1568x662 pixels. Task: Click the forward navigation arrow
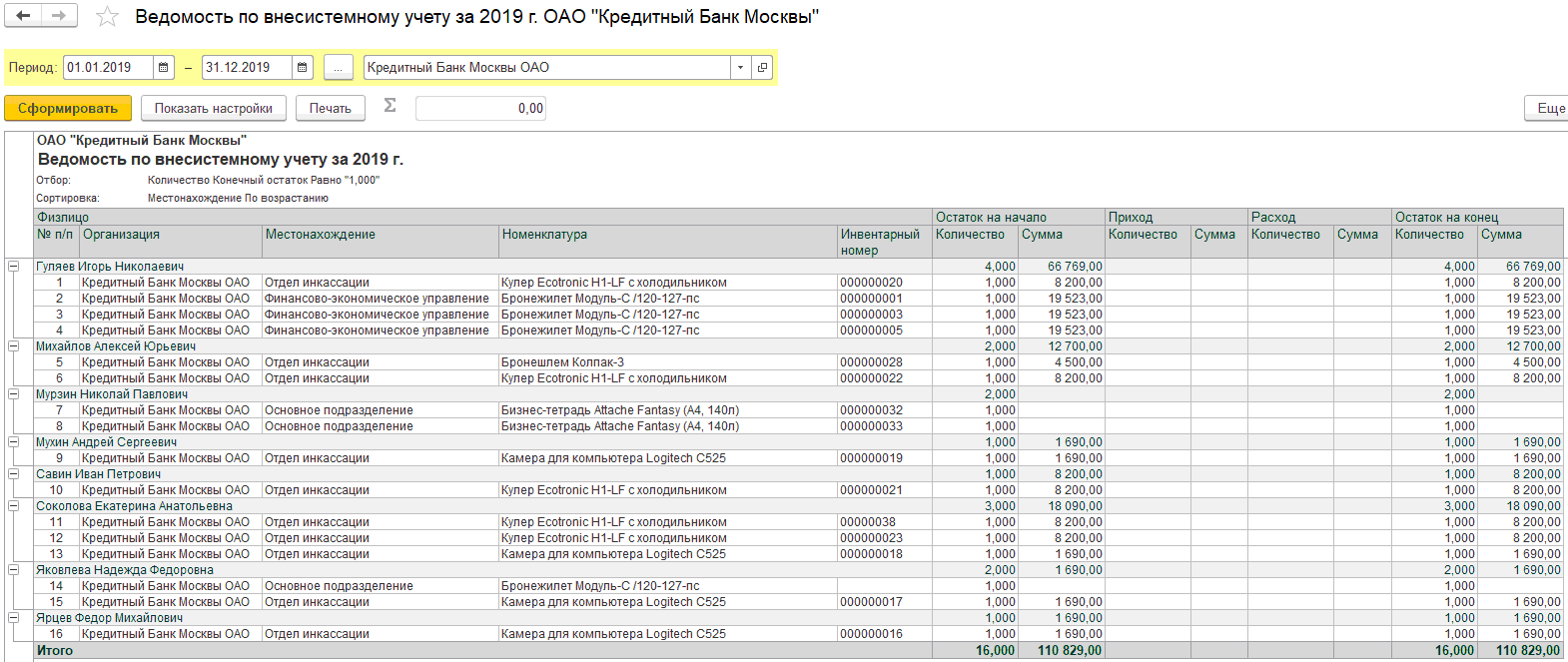(59, 16)
